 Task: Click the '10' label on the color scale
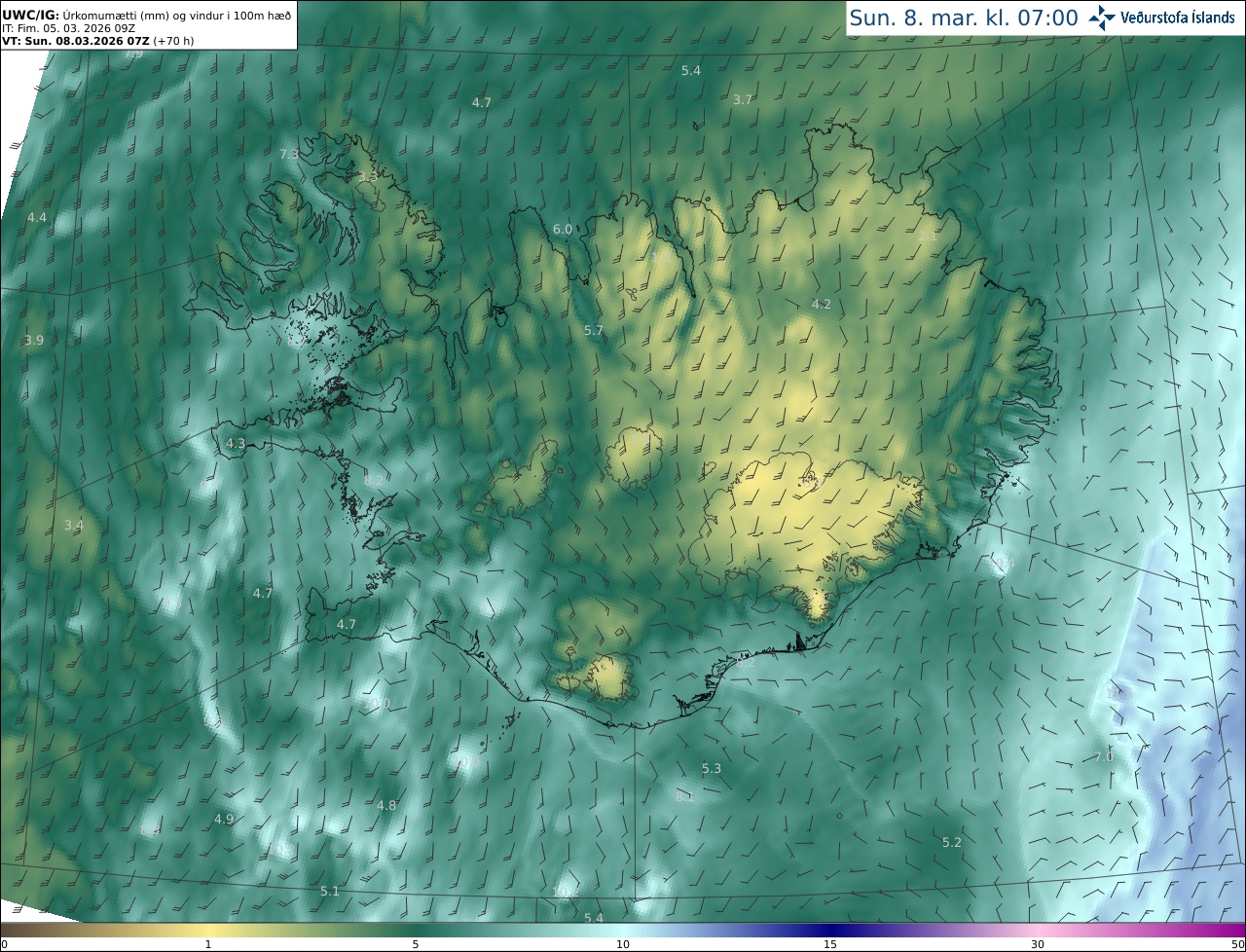coord(623,945)
